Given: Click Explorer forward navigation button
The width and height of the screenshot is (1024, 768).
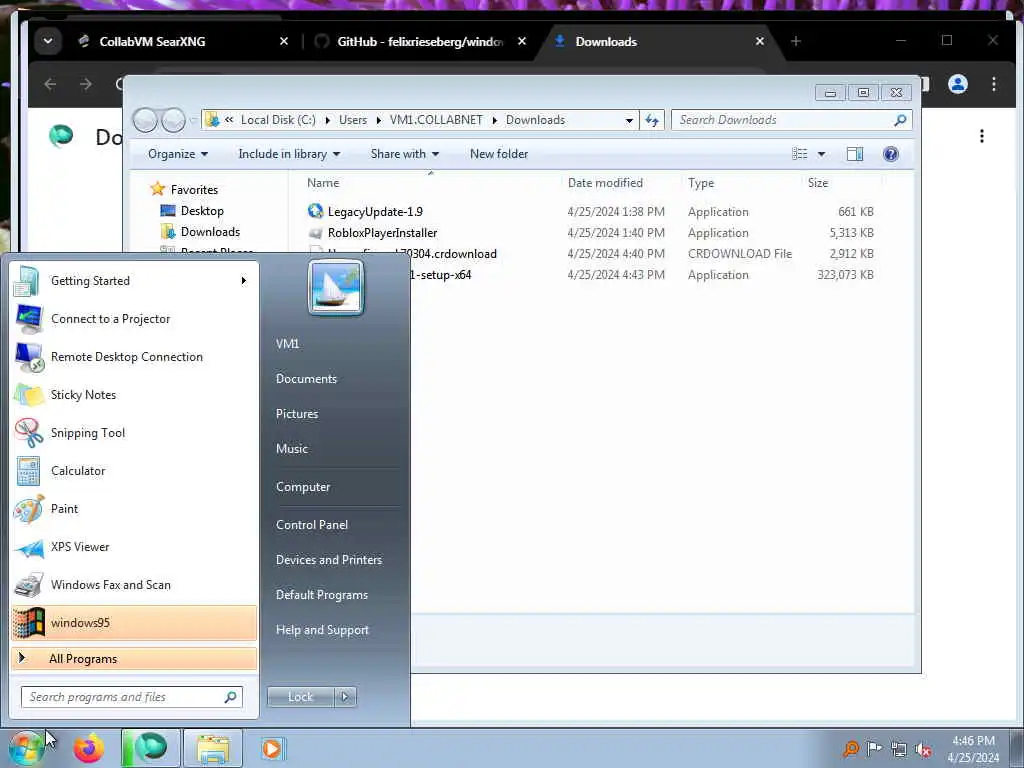Looking at the screenshot, I should click(173, 120).
